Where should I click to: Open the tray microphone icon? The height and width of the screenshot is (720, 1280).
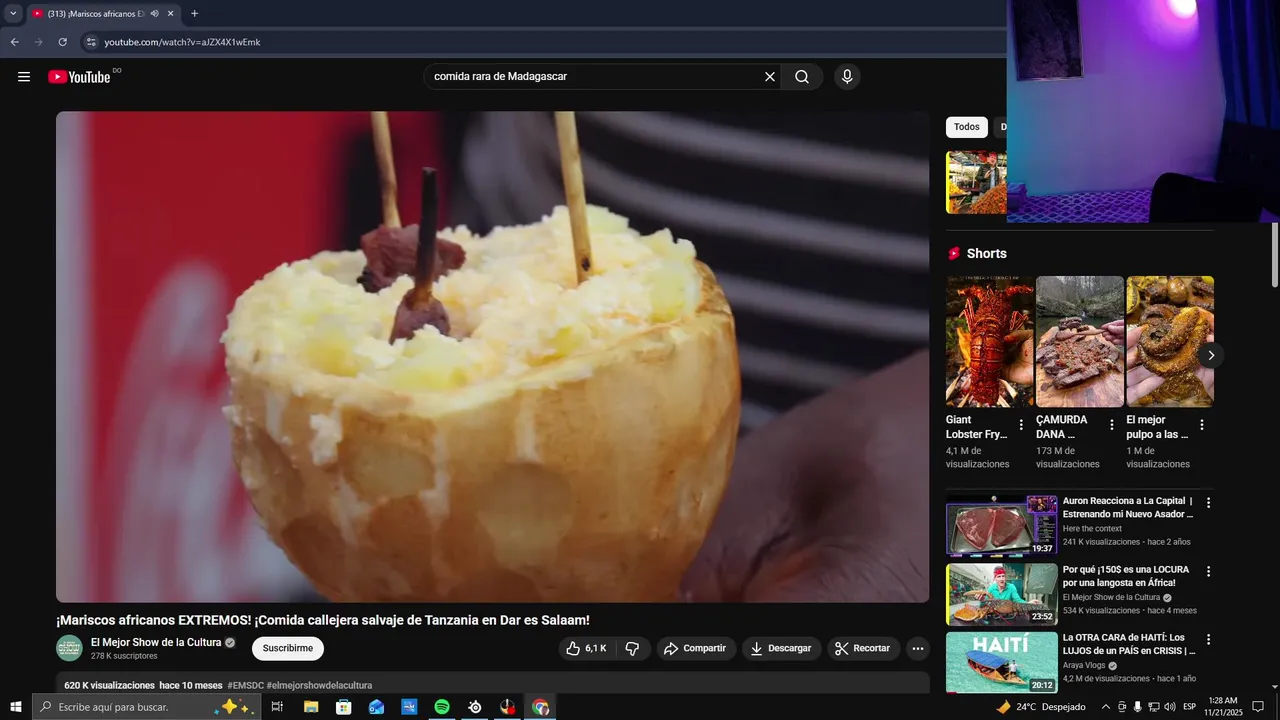(x=1138, y=707)
